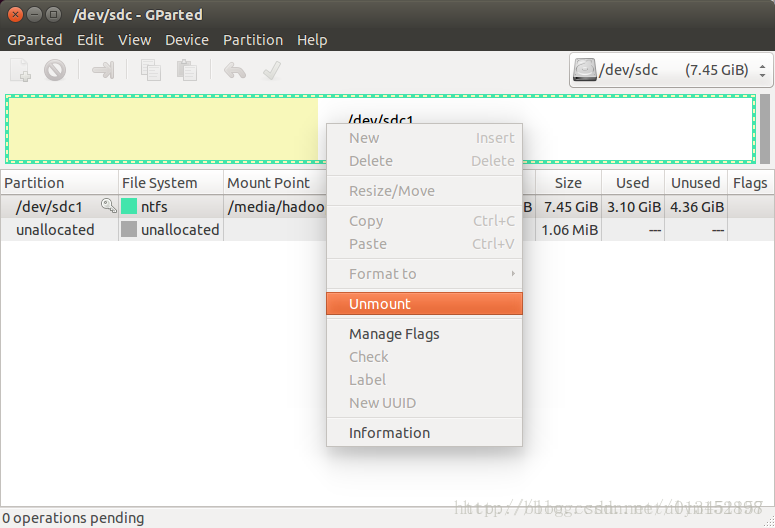Click the Paste partition toolbar icon
The height and width of the screenshot is (528, 775).
click(x=187, y=70)
